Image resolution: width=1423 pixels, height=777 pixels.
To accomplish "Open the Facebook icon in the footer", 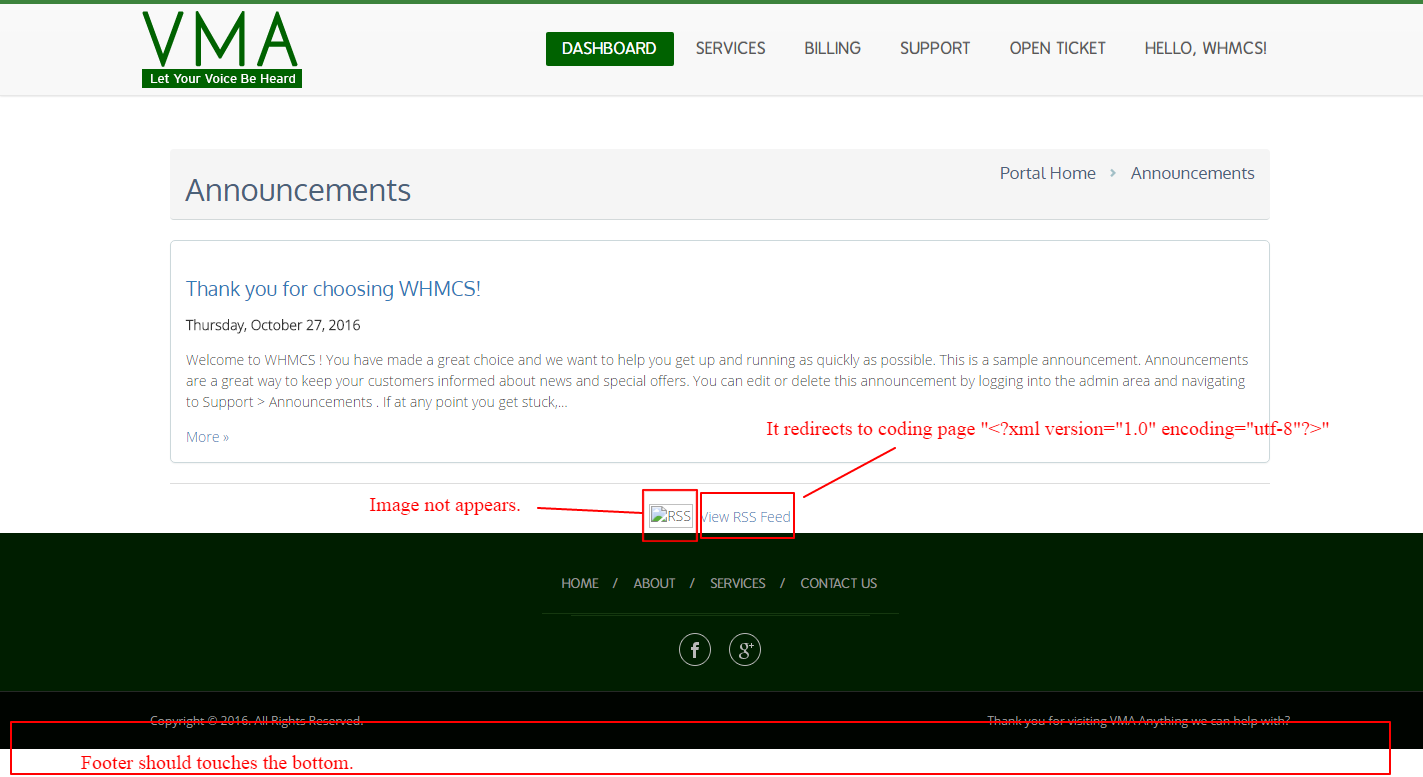I will coord(695,650).
